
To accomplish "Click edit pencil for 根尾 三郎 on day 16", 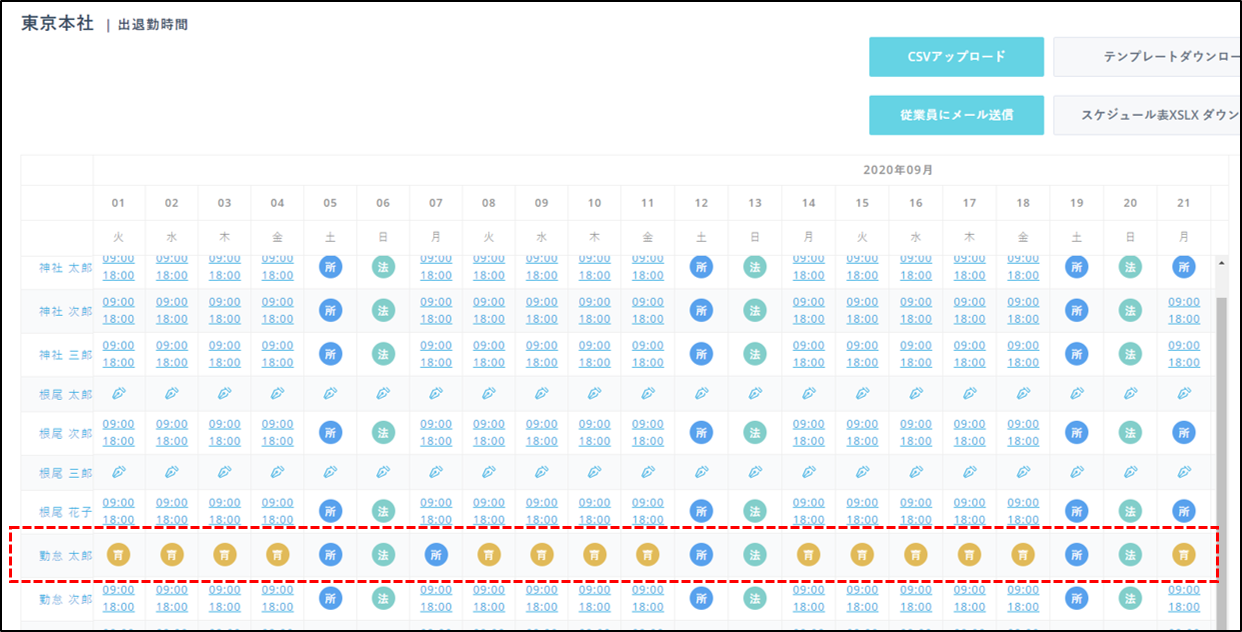I will click(x=915, y=472).
